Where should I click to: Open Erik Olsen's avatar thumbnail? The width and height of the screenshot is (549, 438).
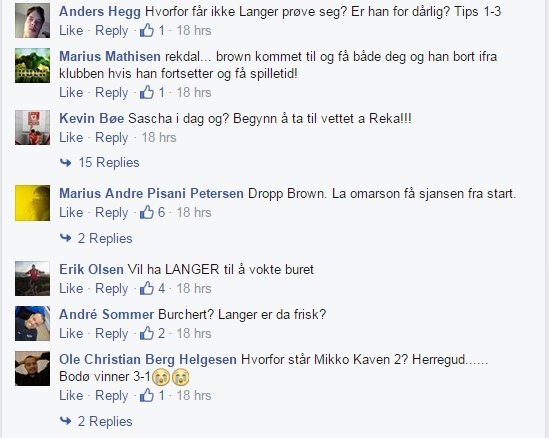click(x=32, y=278)
